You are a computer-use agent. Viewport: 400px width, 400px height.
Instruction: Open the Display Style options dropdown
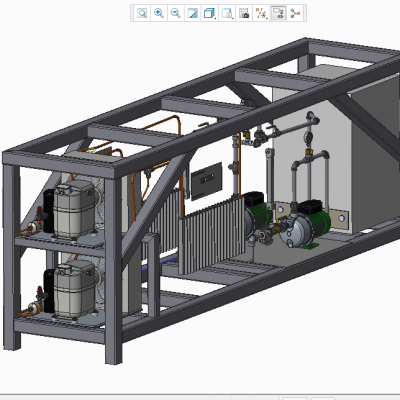[x=210, y=13]
